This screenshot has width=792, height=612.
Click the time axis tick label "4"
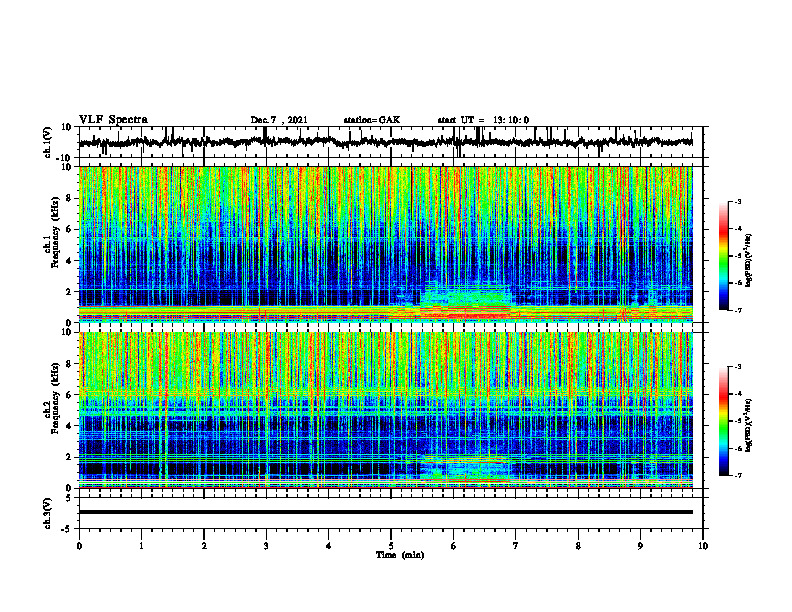tap(329, 546)
